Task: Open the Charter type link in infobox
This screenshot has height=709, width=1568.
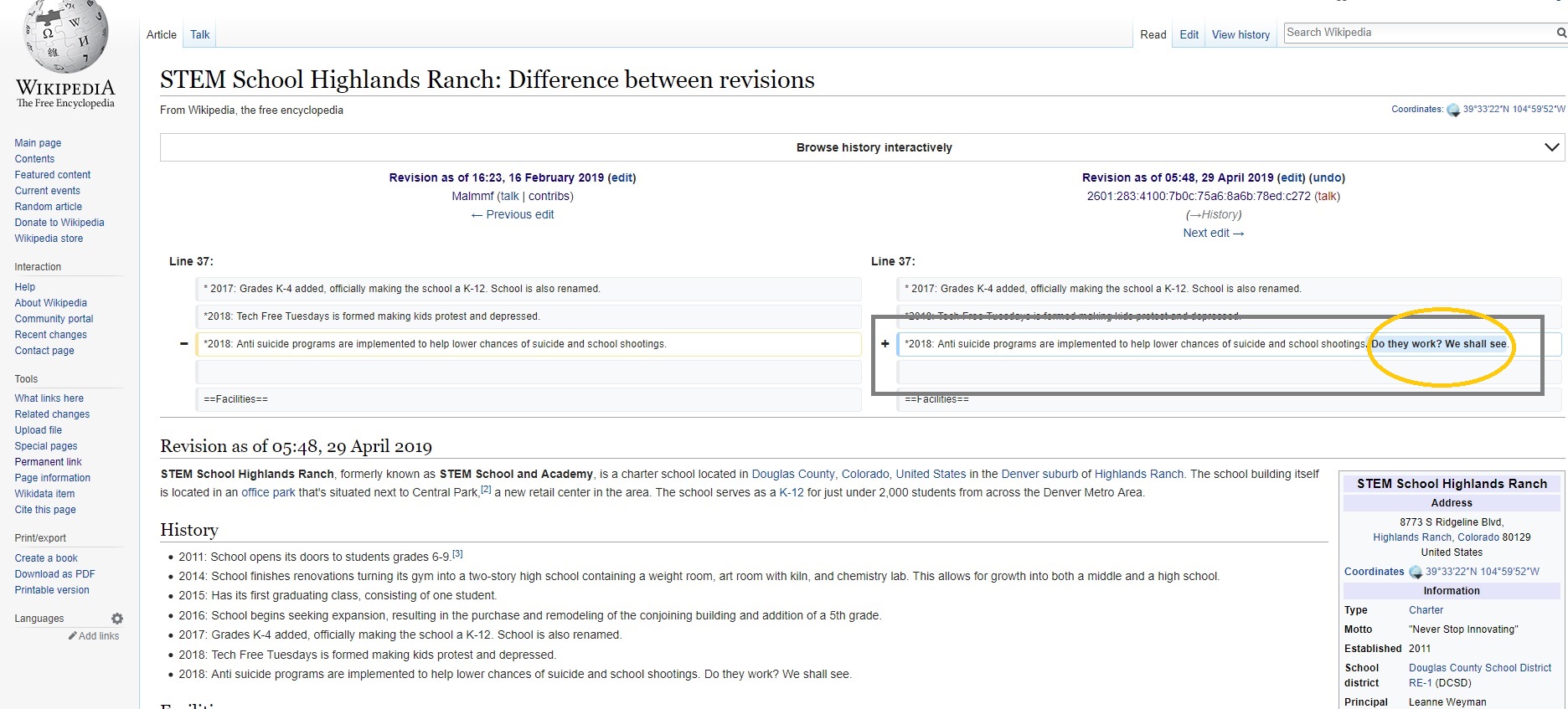Action: (x=1426, y=610)
